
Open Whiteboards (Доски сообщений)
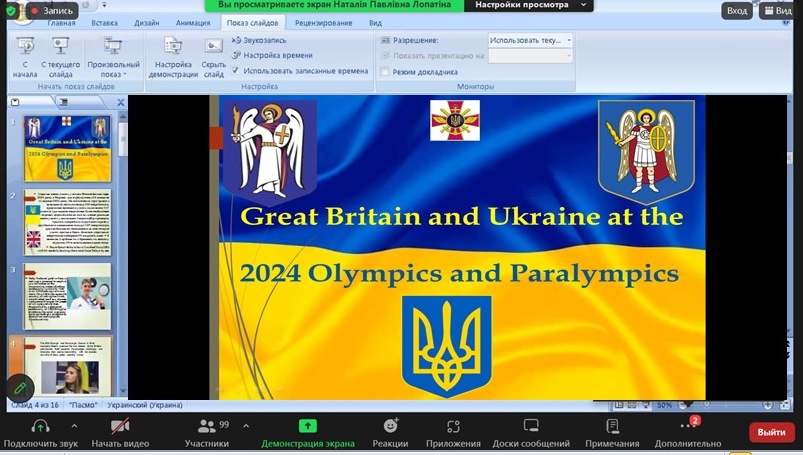tap(531, 427)
